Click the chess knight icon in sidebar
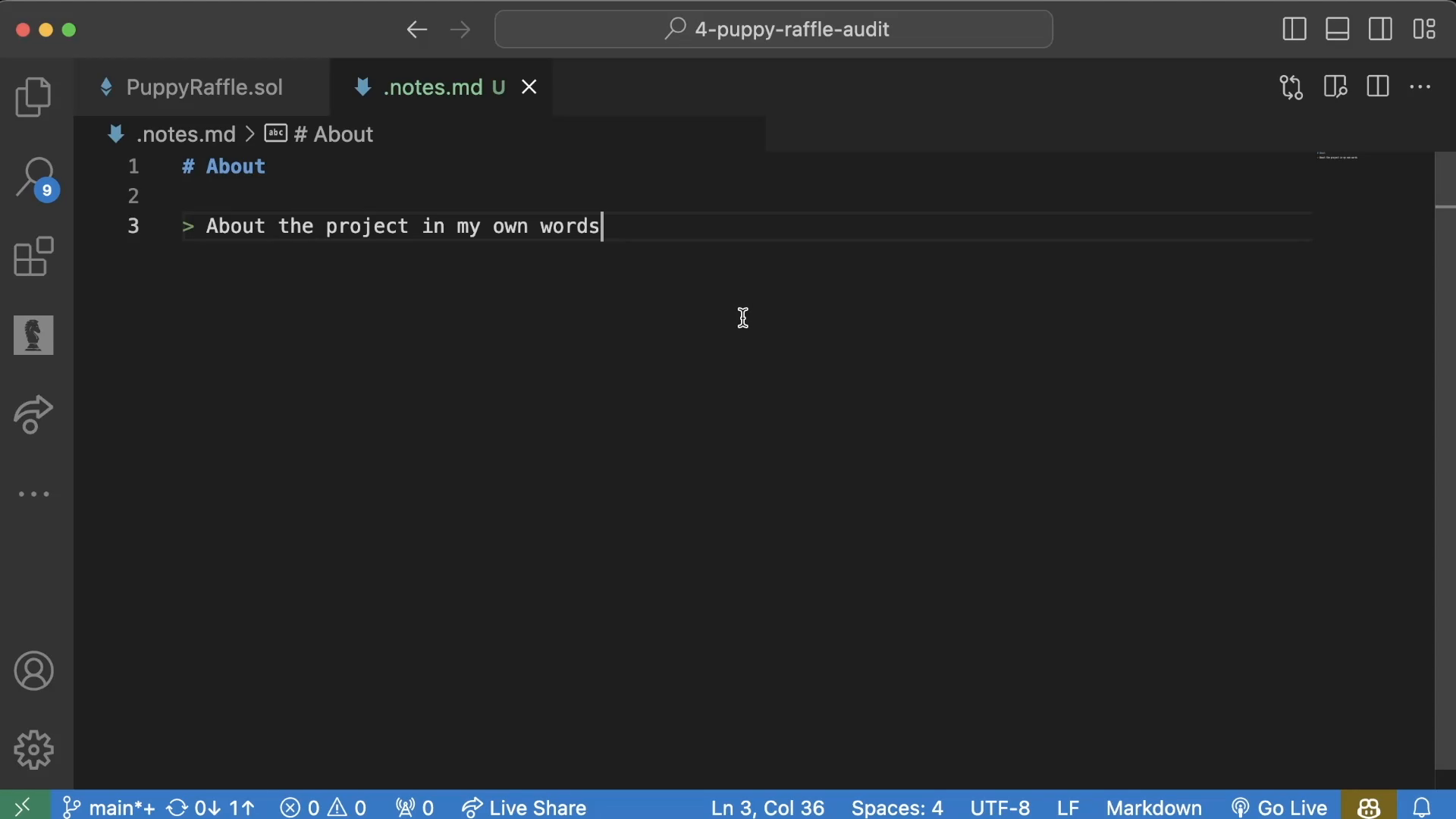 pyautogui.click(x=33, y=335)
